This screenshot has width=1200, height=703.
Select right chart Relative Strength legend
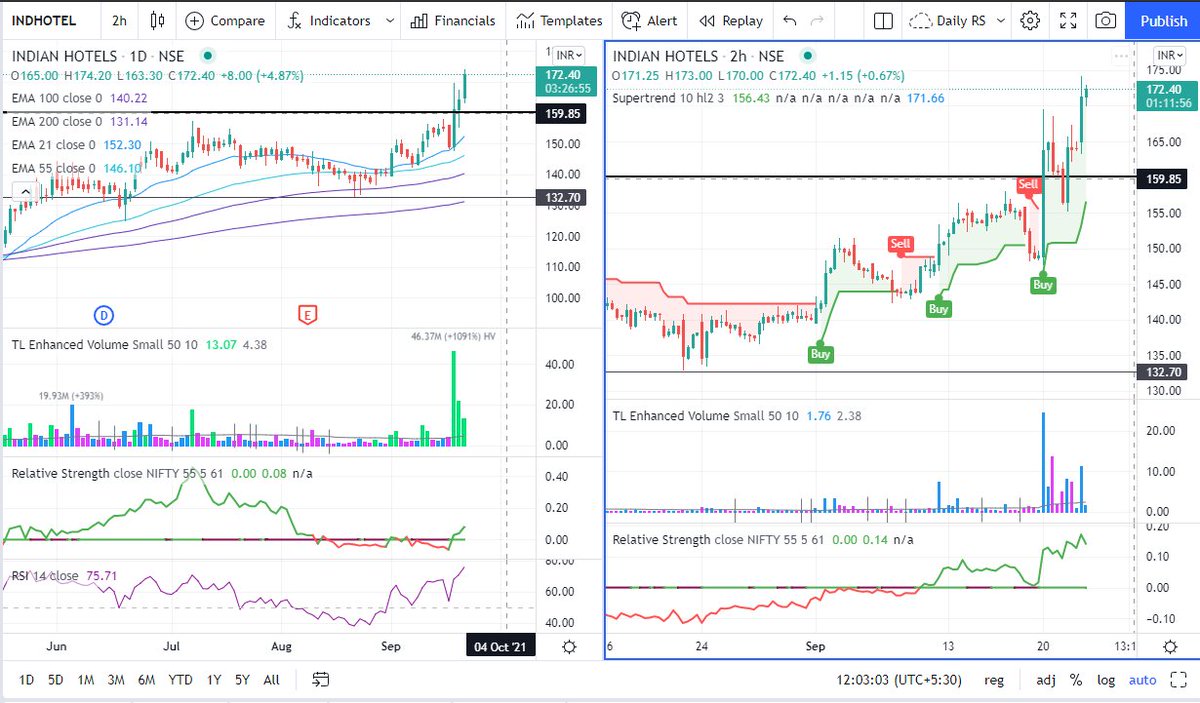tap(718, 539)
